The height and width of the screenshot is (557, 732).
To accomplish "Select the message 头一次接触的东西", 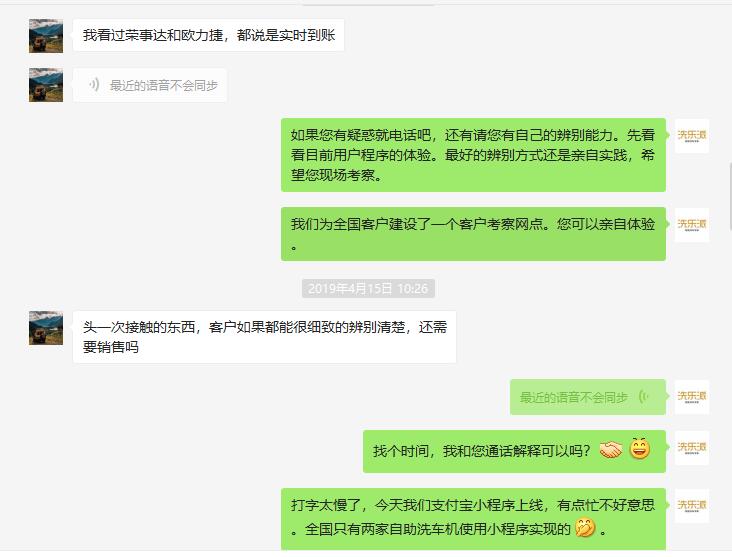I will point(265,337).
